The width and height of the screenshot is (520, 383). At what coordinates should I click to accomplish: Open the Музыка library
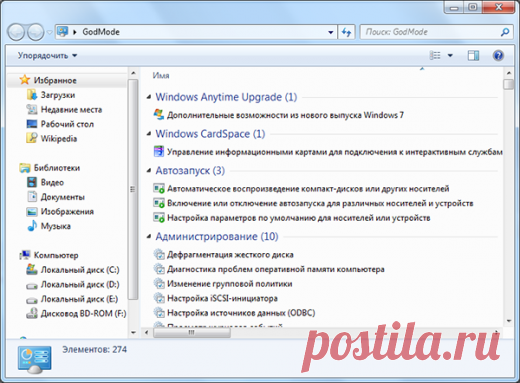(x=55, y=226)
